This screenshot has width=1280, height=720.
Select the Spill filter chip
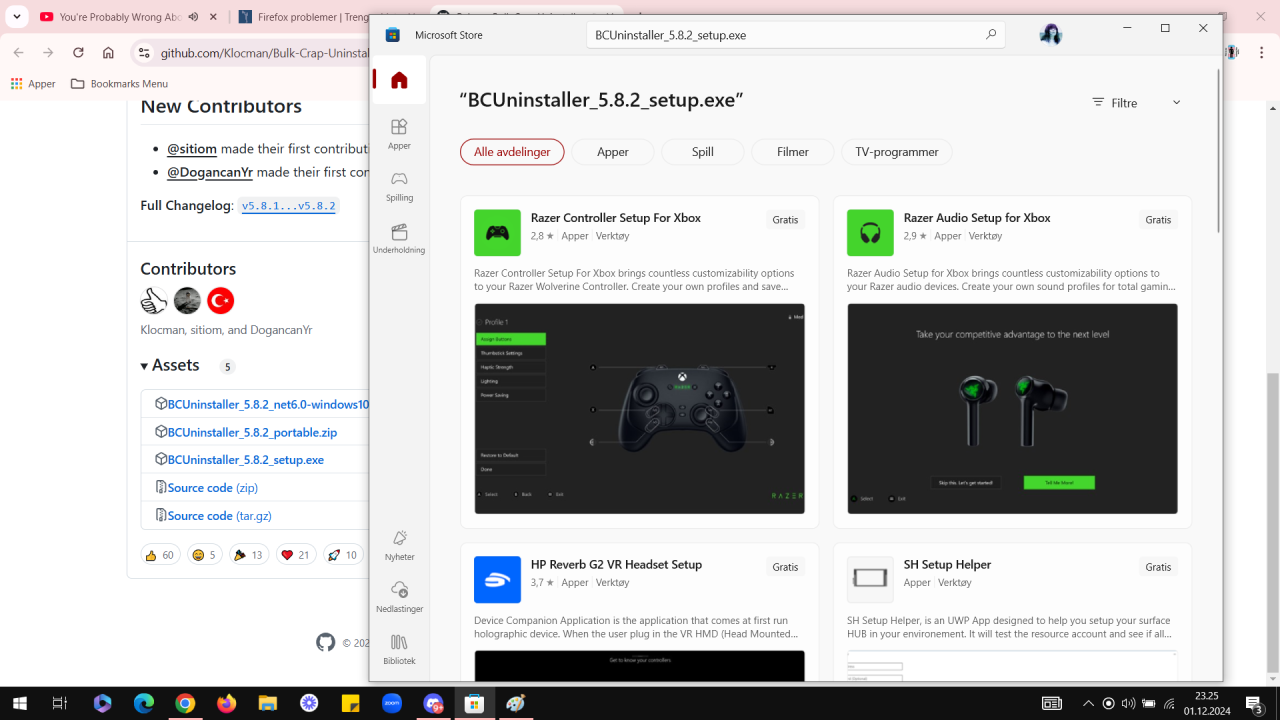coord(702,152)
